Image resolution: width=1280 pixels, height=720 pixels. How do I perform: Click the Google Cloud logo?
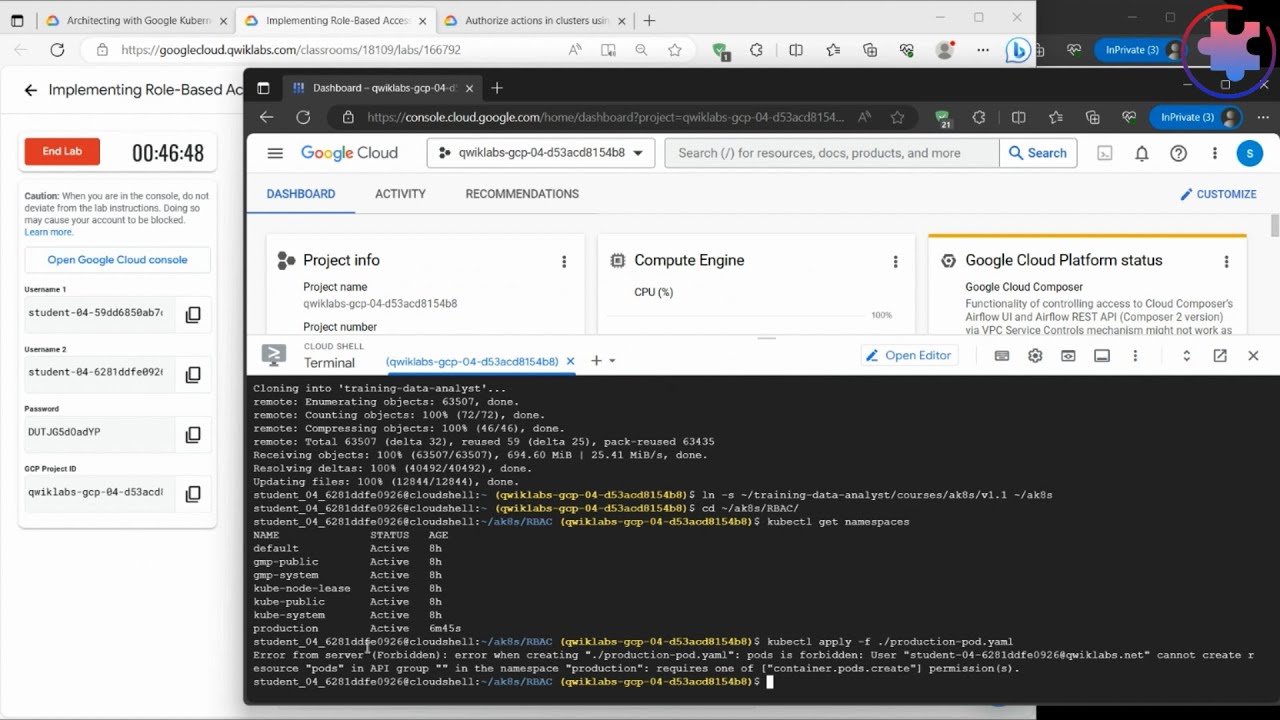pos(349,153)
